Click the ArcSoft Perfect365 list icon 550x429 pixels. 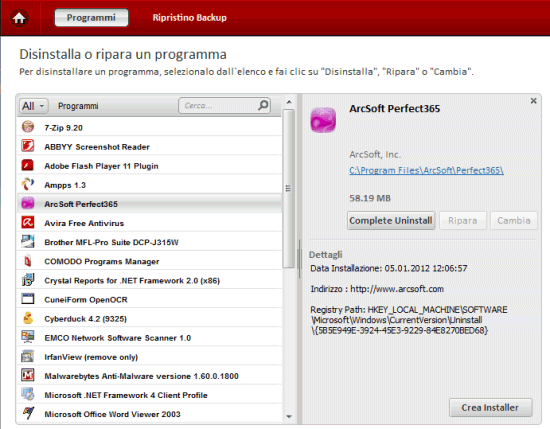28,203
